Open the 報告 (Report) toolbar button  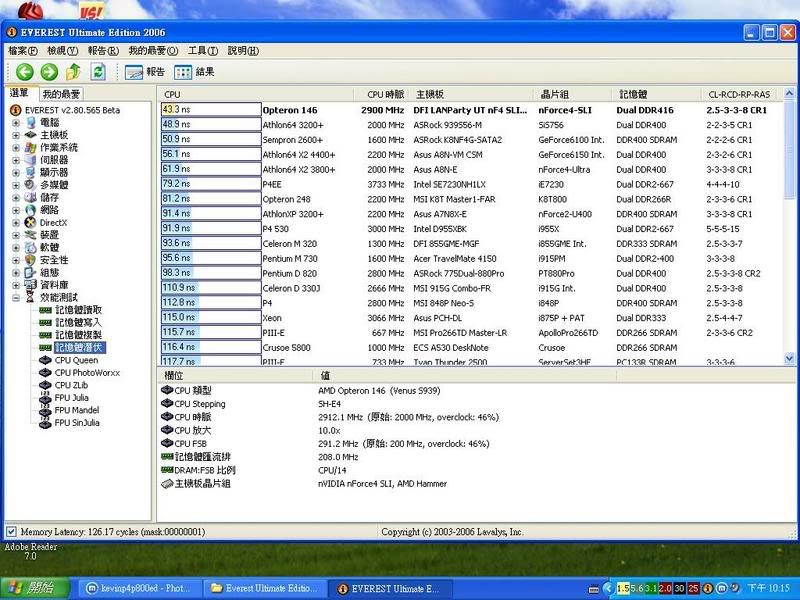click(x=145, y=72)
